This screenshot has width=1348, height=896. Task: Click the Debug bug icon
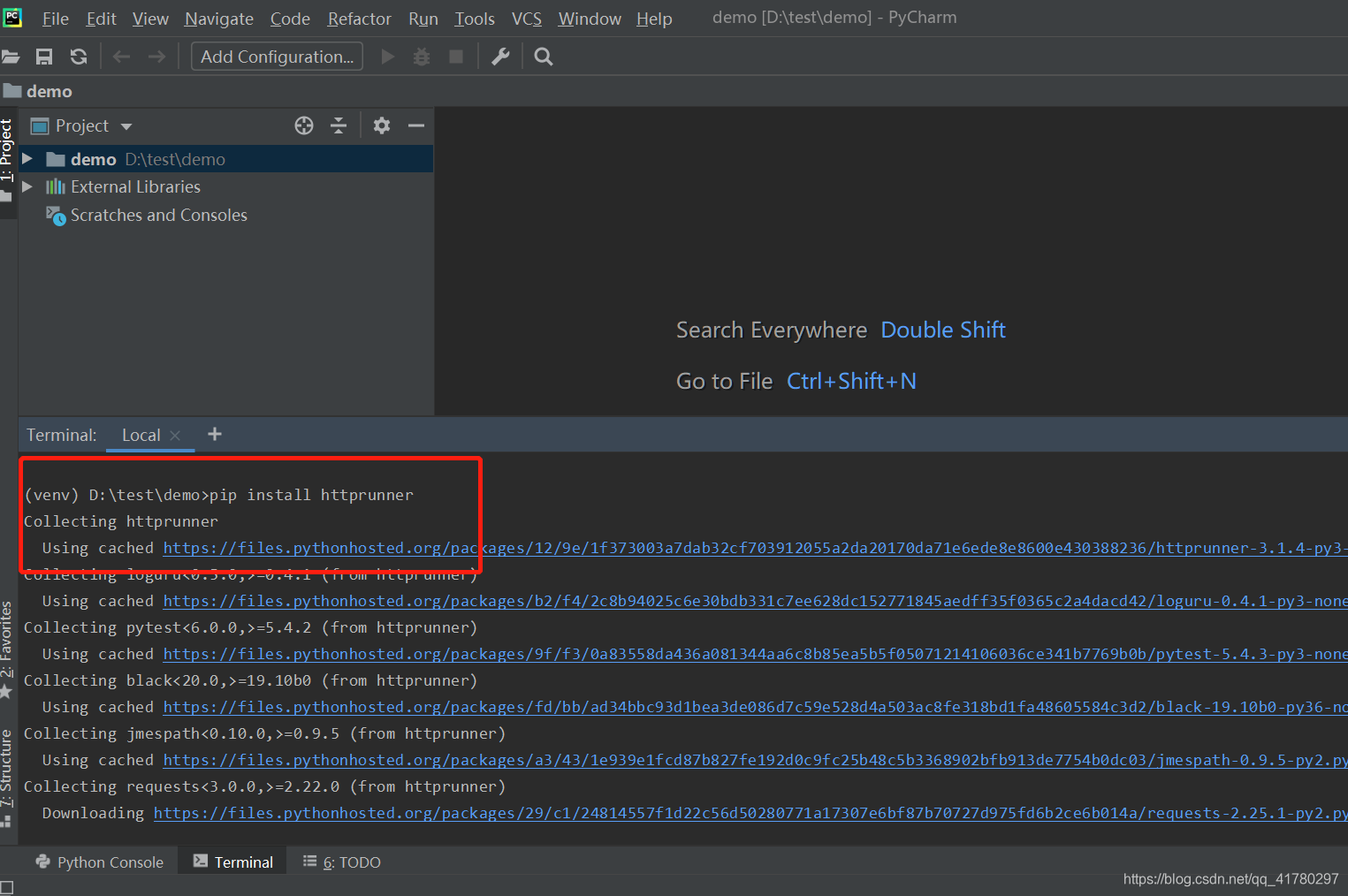(x=422, y=57)
